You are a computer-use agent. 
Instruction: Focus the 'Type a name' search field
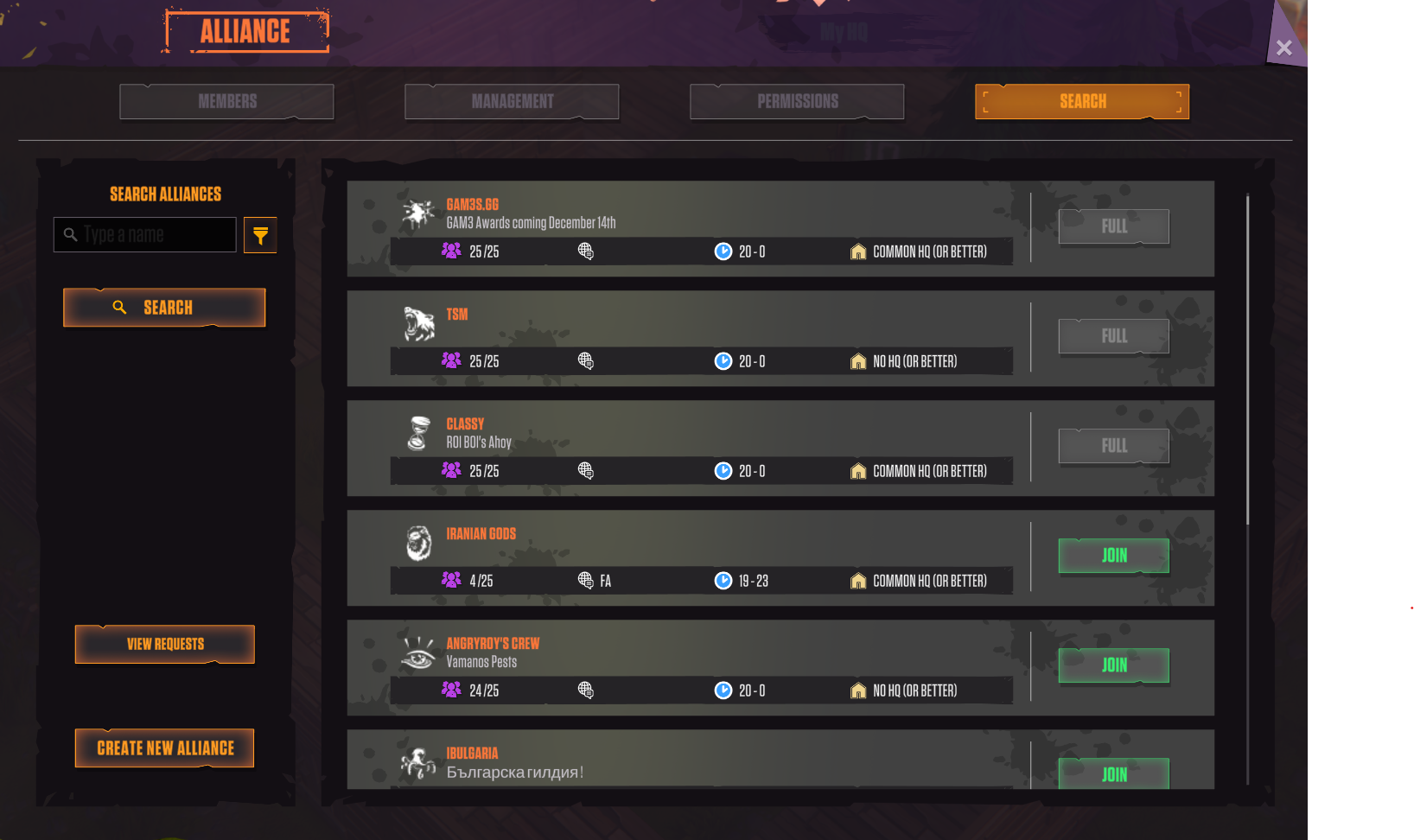[145, 234]
